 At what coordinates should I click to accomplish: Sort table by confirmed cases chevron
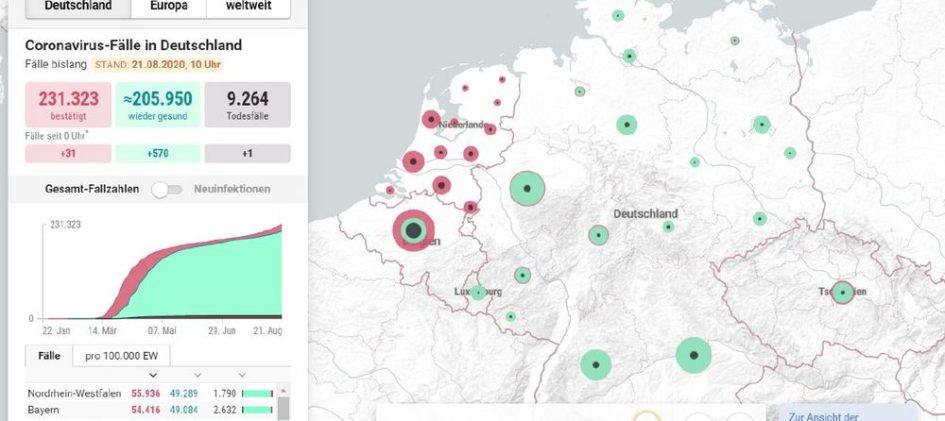pyautogui.click(x=153, y=375)
